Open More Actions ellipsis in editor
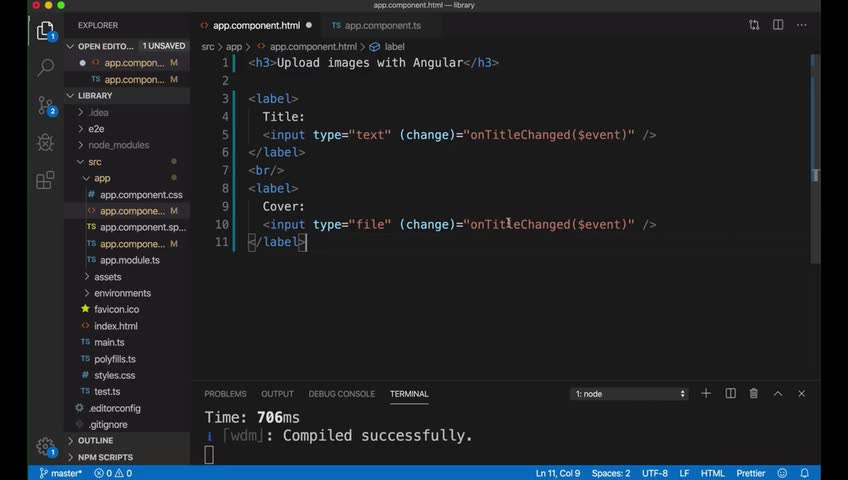848x480 pixels. (x=801, y=25)
